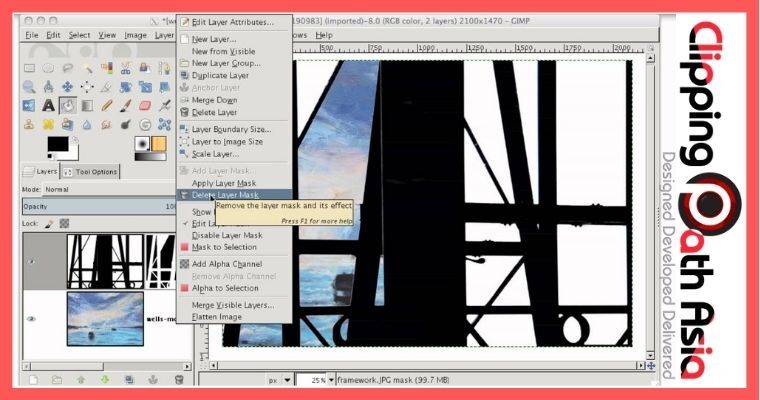The image size is (760, 400).
Task: Click the 25% zoom input field
Action: coord(312,380)
